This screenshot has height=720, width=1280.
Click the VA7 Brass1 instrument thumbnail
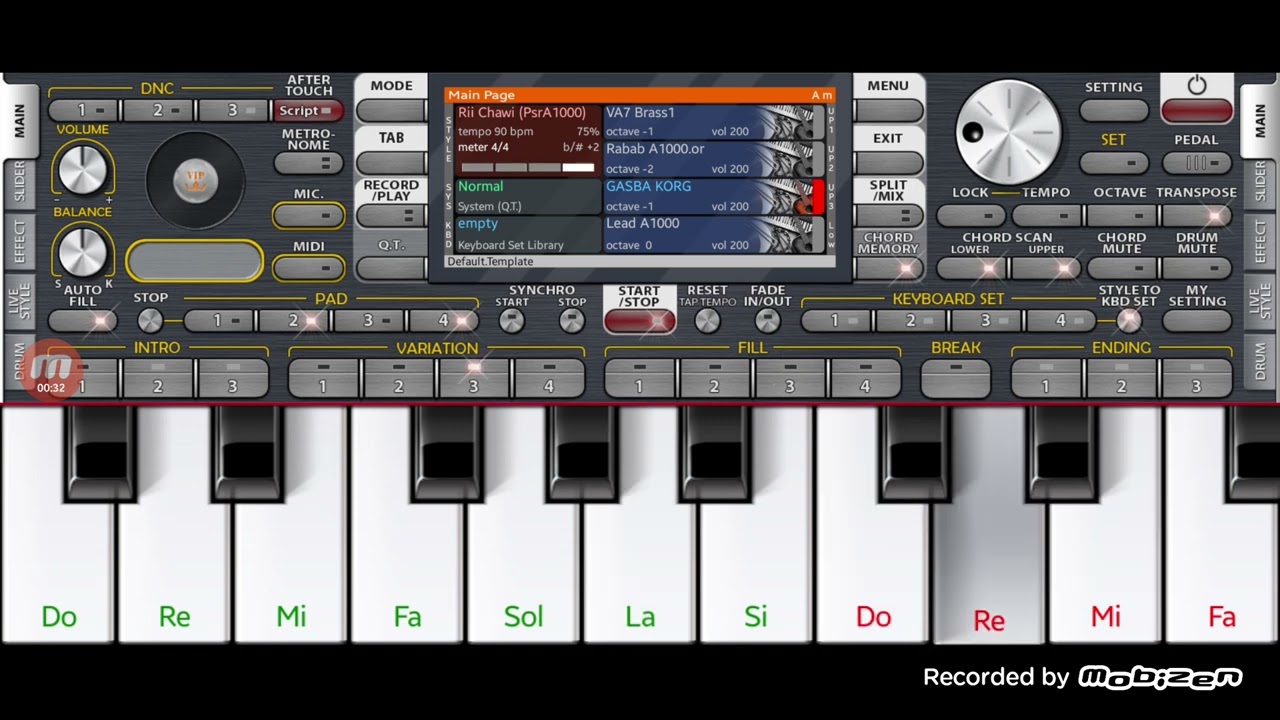click(788, 122)
